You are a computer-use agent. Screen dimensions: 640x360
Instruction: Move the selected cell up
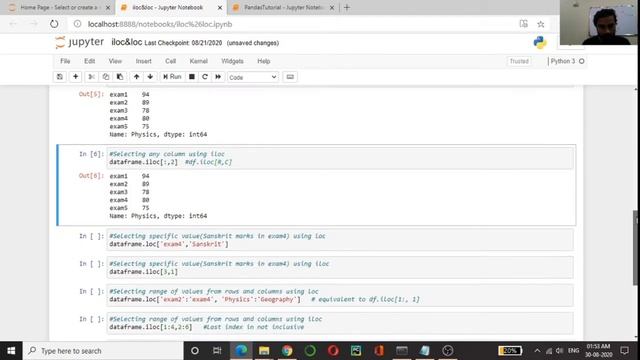[136, 77]
